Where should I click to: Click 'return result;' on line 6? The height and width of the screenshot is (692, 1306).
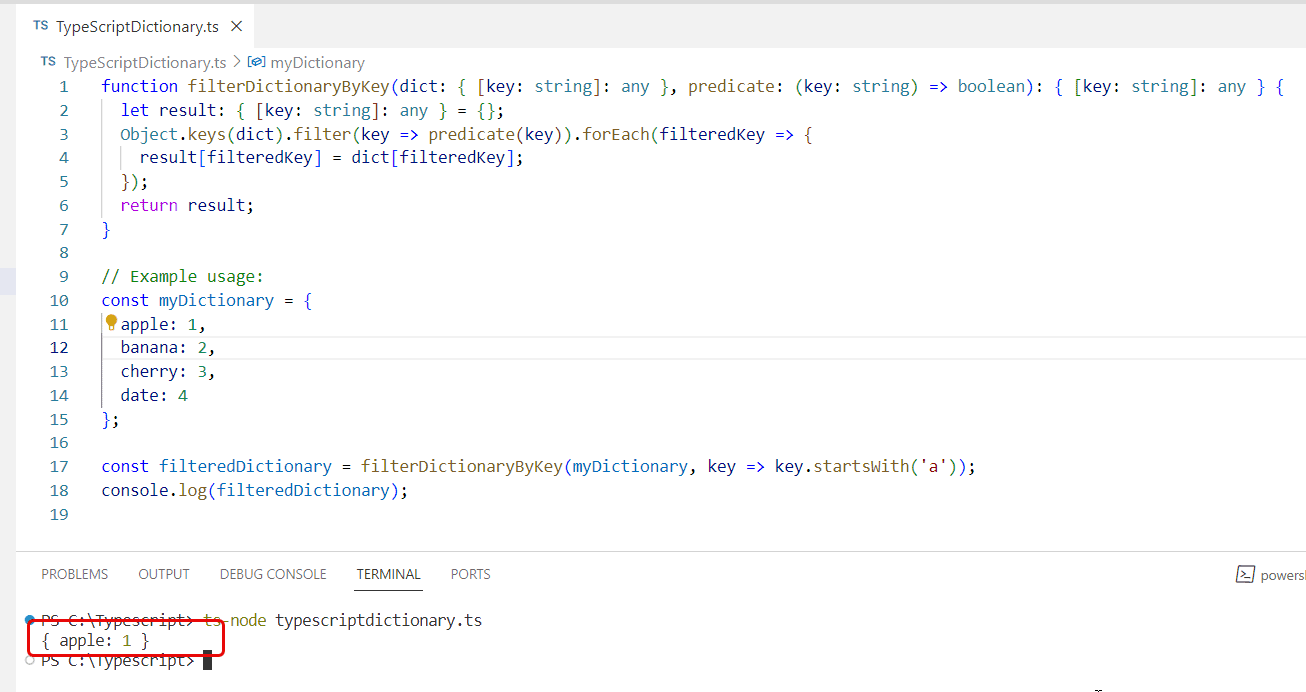point(187,205)
